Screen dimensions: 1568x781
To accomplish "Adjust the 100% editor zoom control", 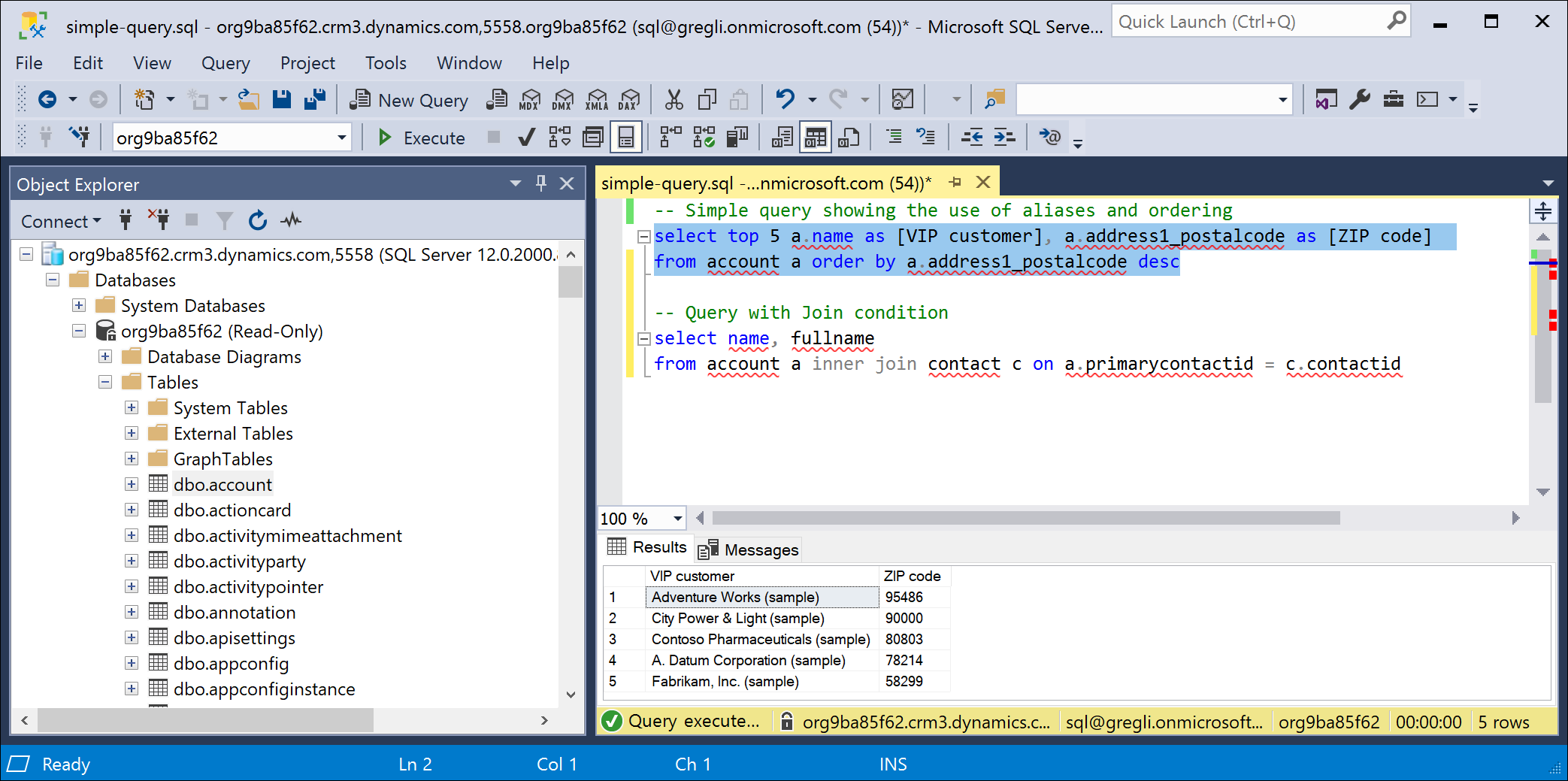I will [x=640, y=518].
